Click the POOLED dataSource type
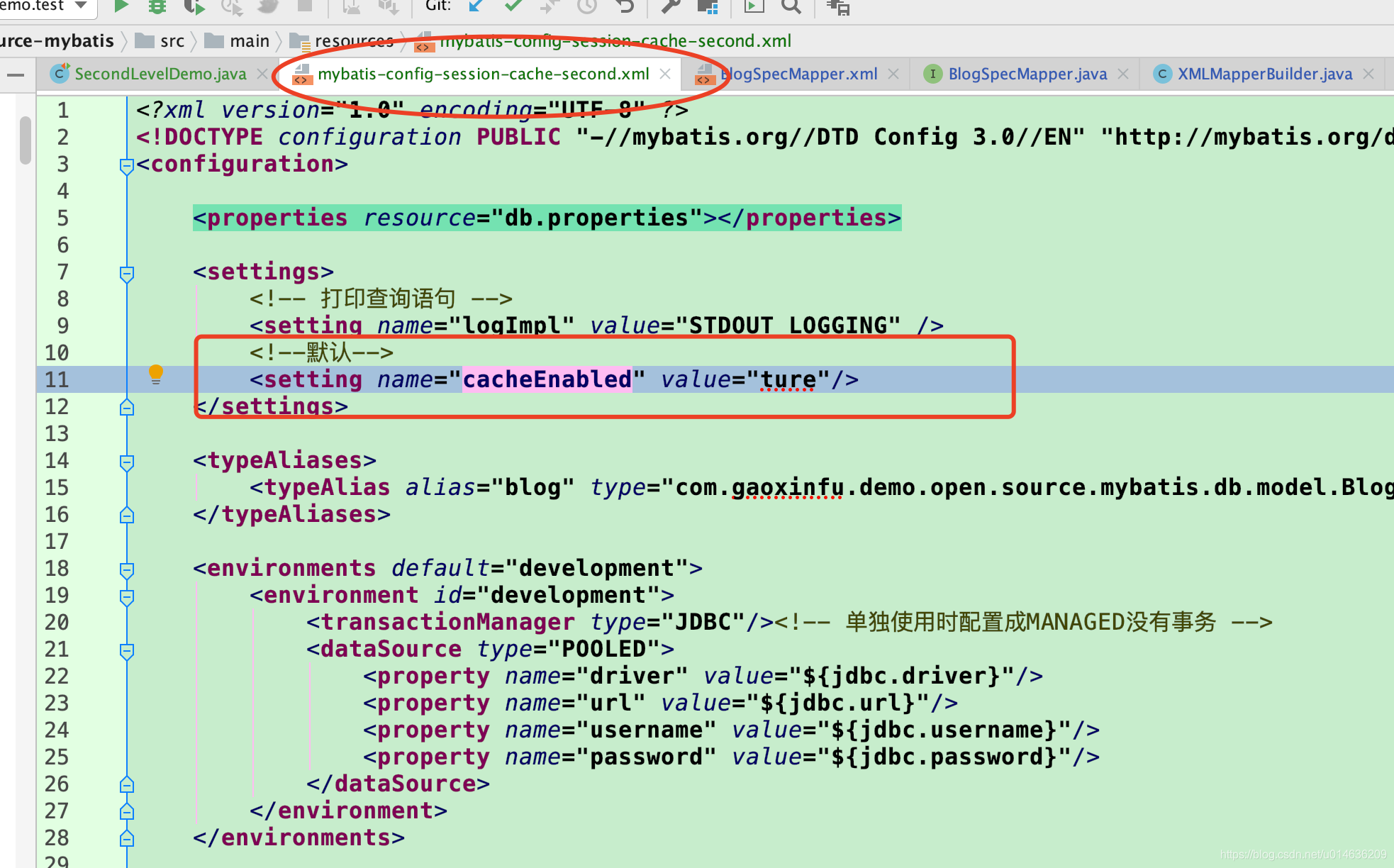Image resolution: width=1394 pixels, height=868 pixels. point(603,649)
